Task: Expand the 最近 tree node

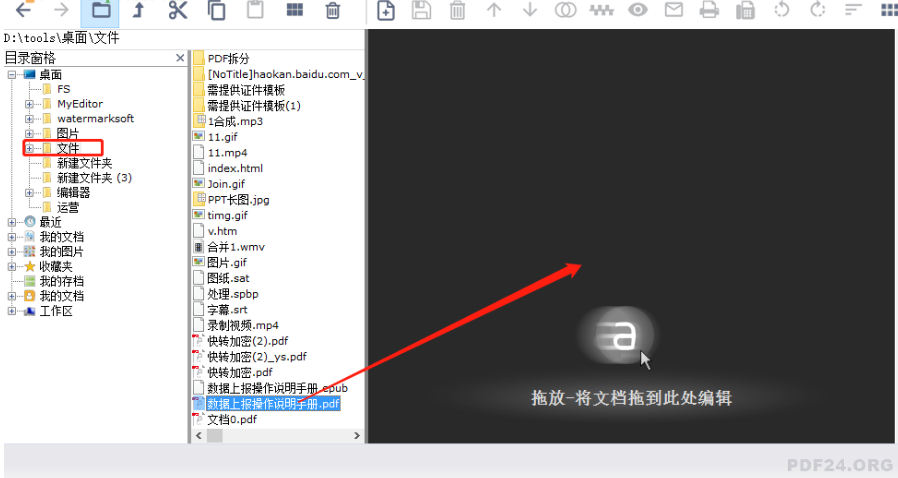Action: 11,222
